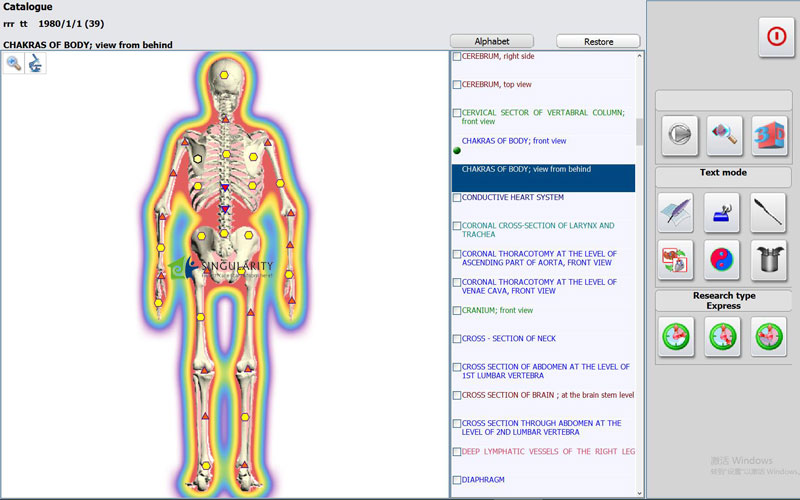Image resolution: width=800 pixels, height=500 pixels.
Task: Check the CRANIUM; front view checkbox
Action: click(457, 311)
